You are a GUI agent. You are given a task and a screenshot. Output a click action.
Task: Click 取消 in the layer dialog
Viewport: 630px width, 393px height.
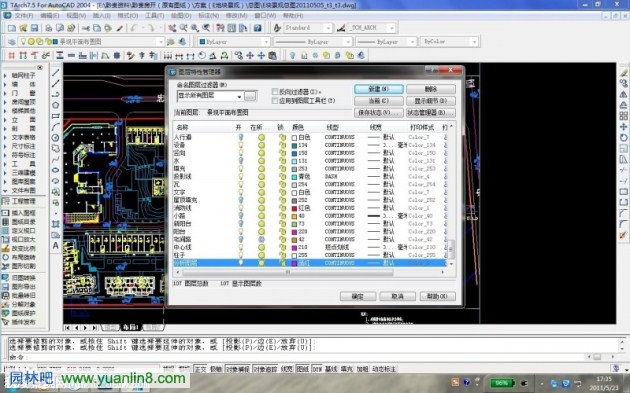[x=397, y=297]
